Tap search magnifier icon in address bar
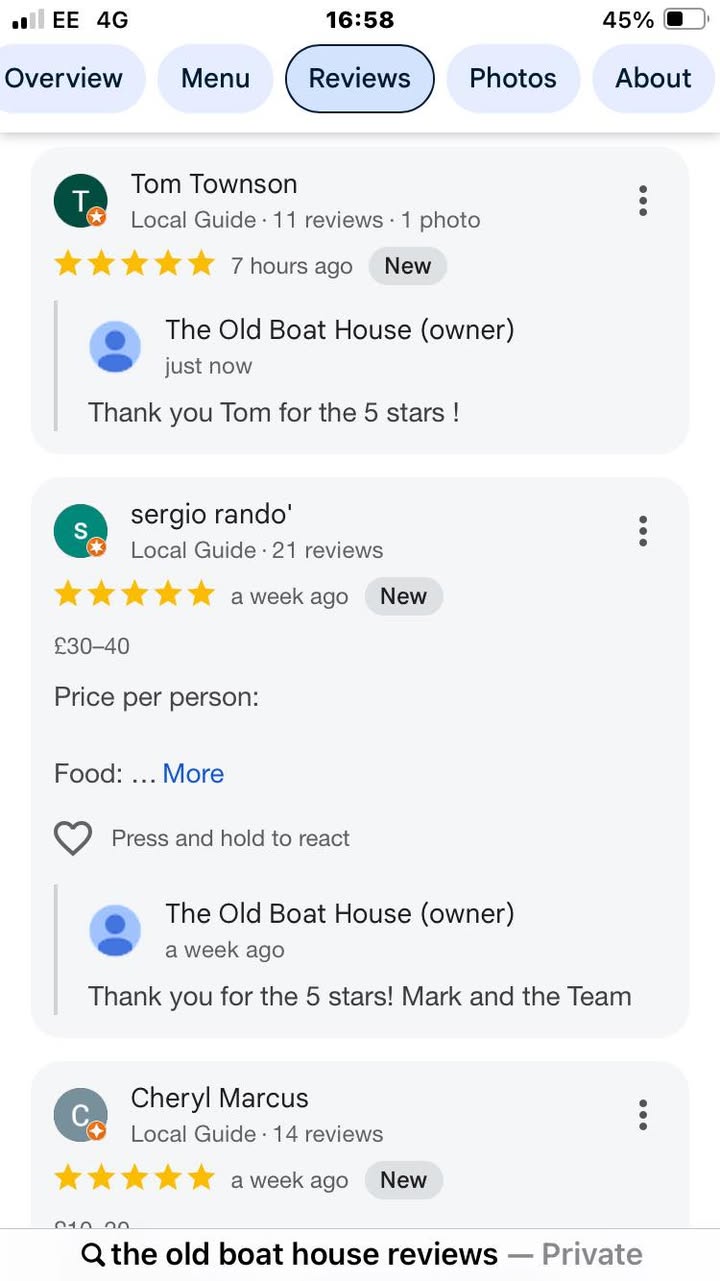This screenshot has height=1281, width=720. point(93,1255)
